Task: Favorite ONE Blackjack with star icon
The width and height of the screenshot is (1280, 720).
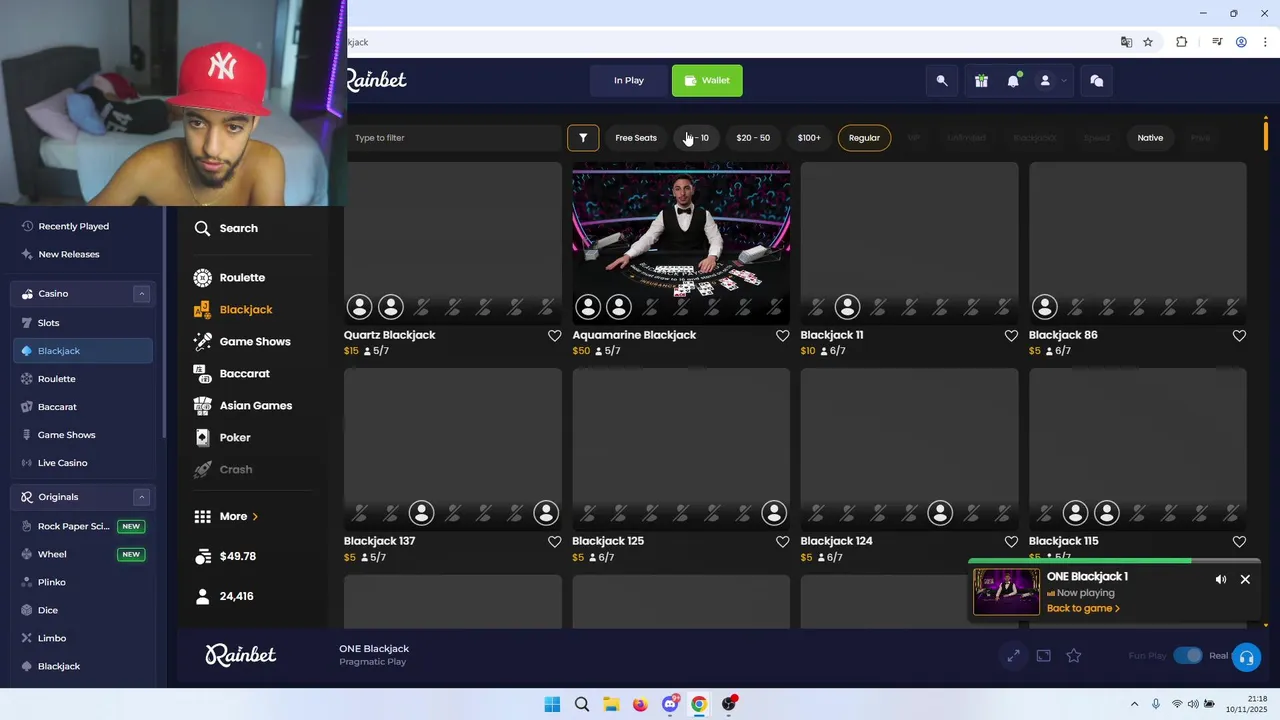Action: [x=1074, y=656]
